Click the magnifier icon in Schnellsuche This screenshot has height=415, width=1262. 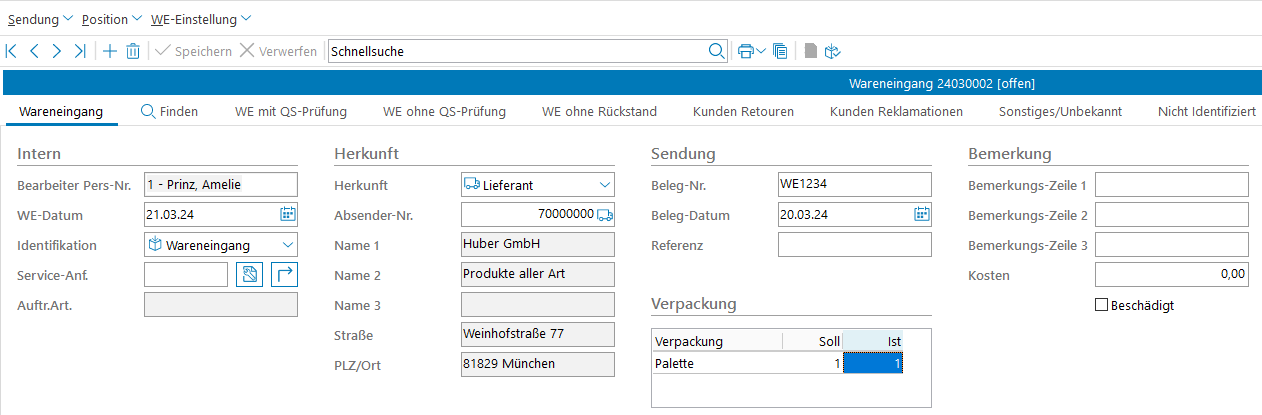(716, 51)
